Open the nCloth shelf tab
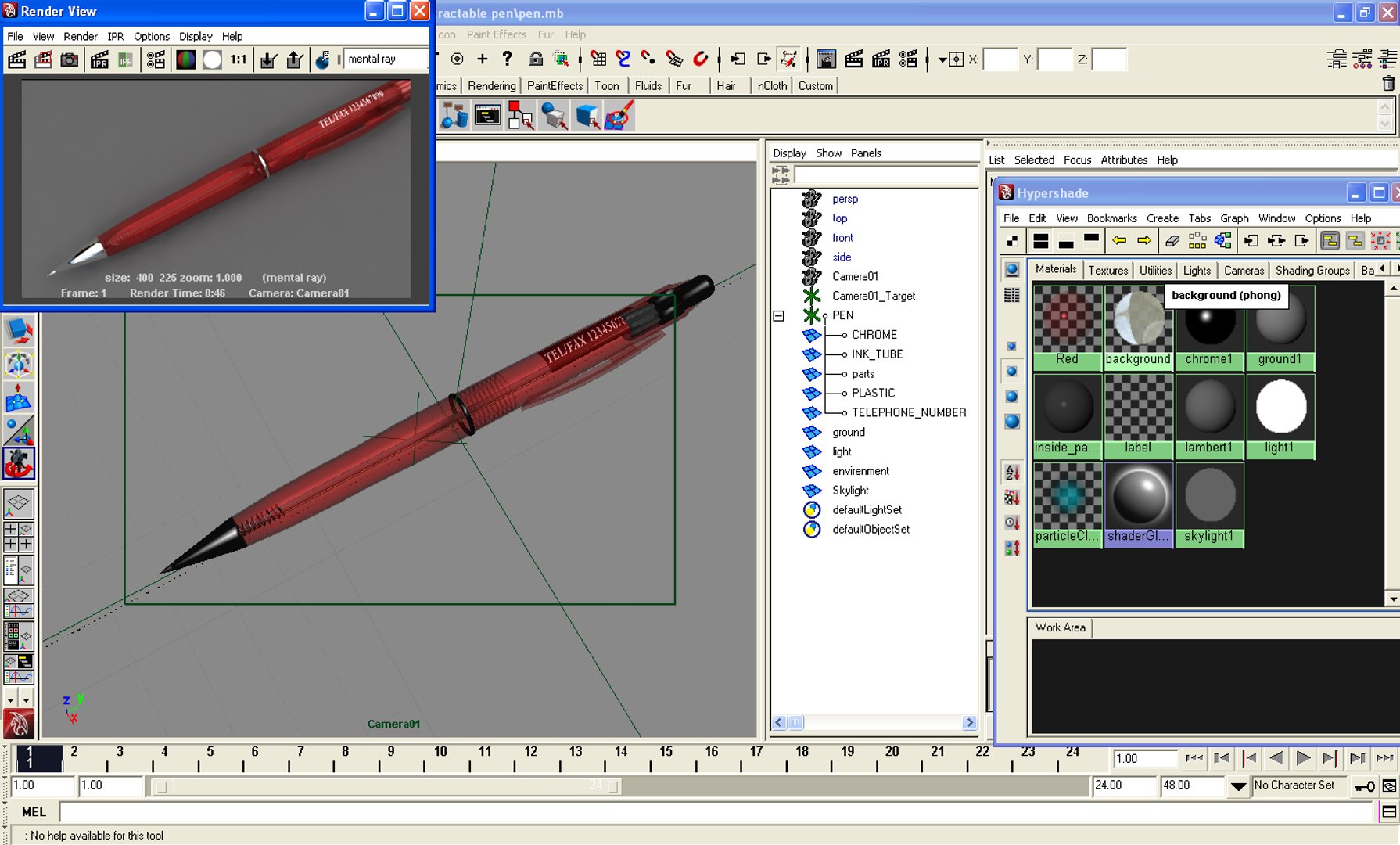Image resolution: width=1400 pixels, height=845 pixels. point(772,86)
